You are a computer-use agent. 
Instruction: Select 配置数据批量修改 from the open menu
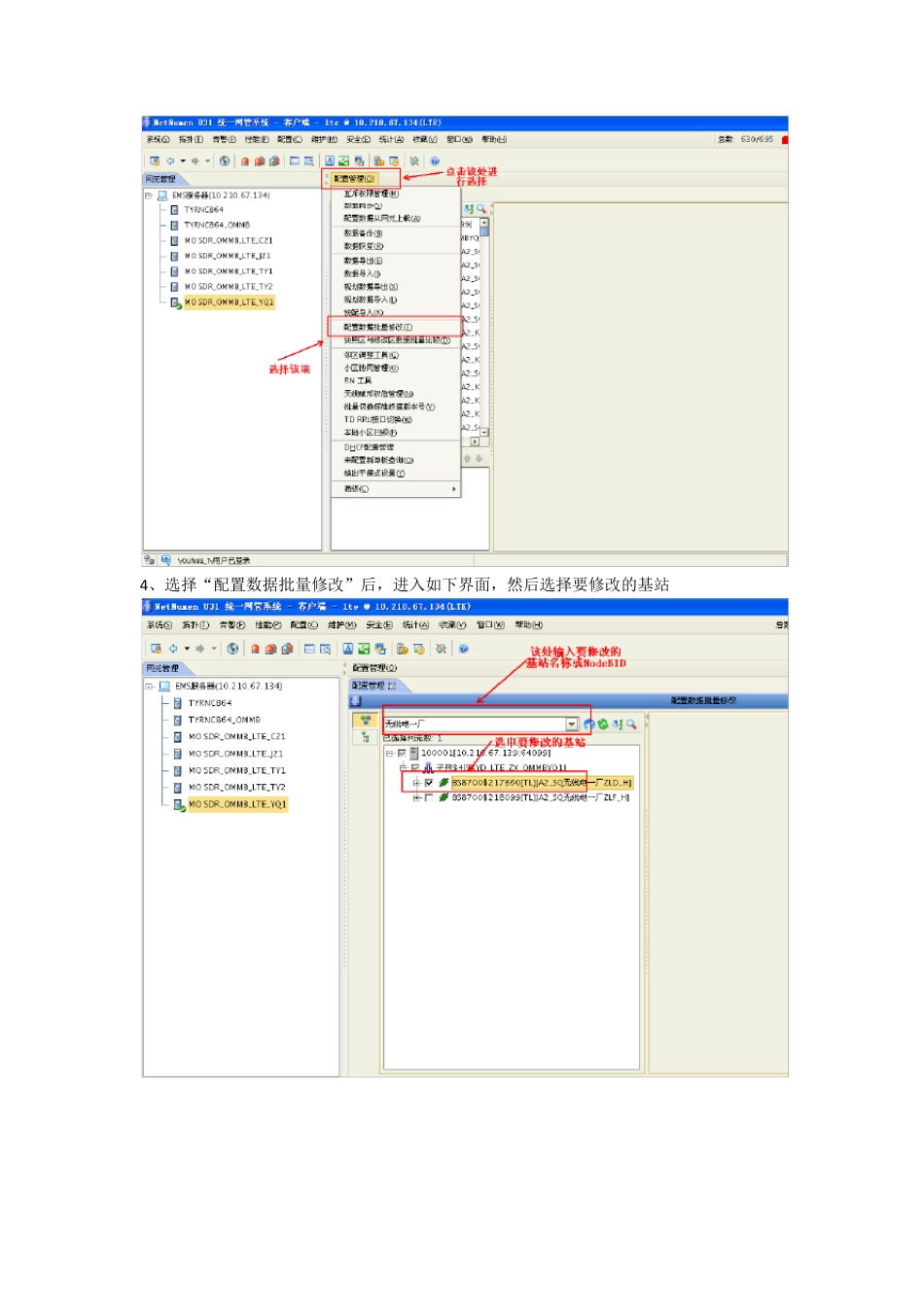coord(378,328)
